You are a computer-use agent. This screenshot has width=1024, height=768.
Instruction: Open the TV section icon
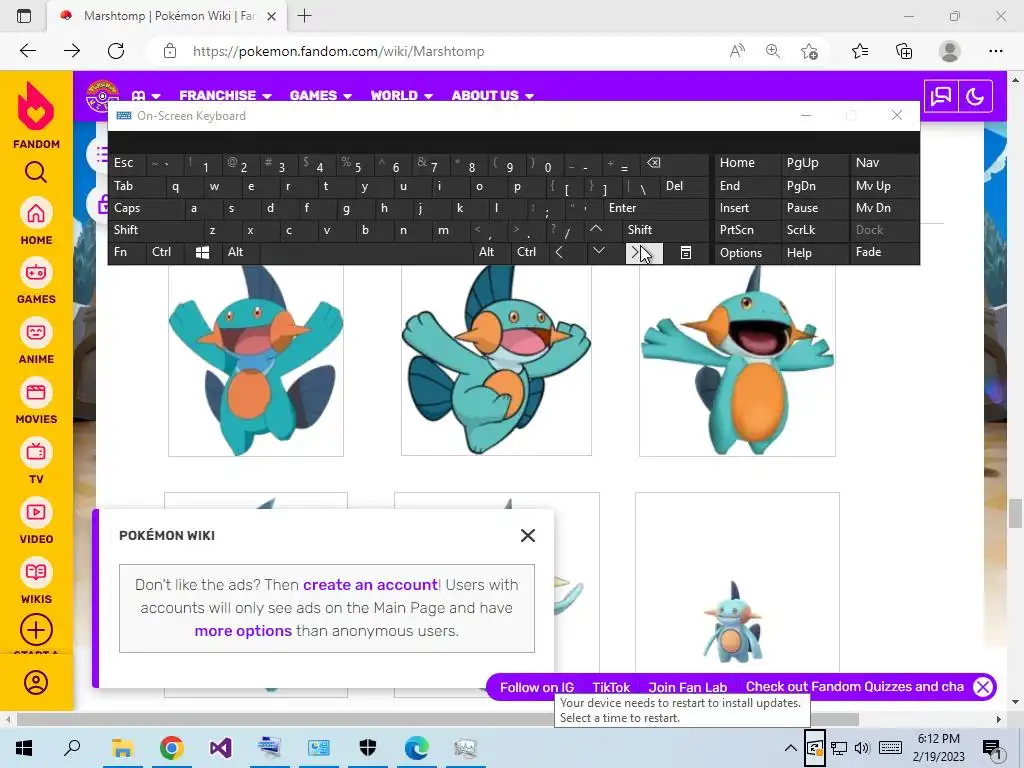click(x=36, y=452)
